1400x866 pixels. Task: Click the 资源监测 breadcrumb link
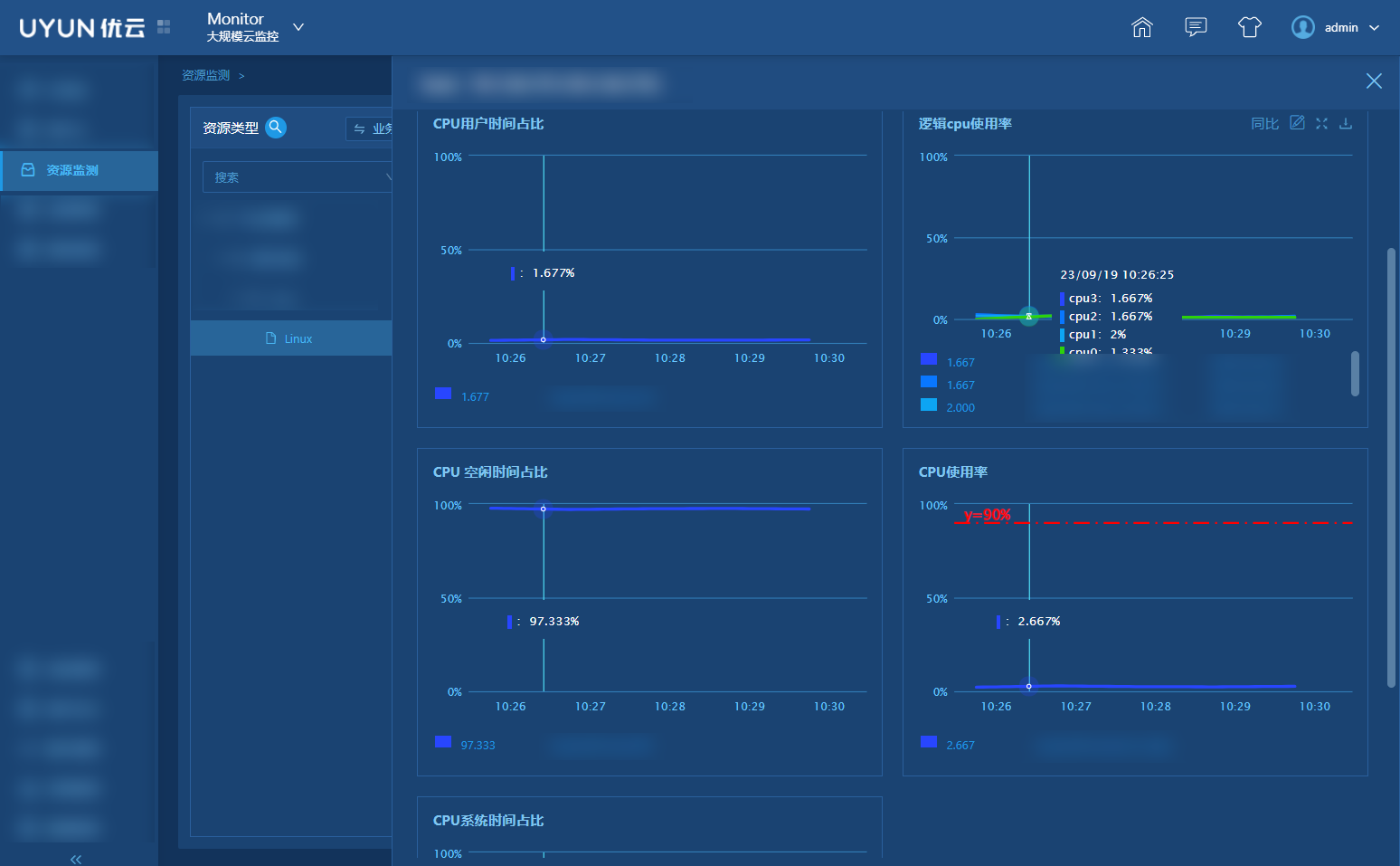[205, 75]
